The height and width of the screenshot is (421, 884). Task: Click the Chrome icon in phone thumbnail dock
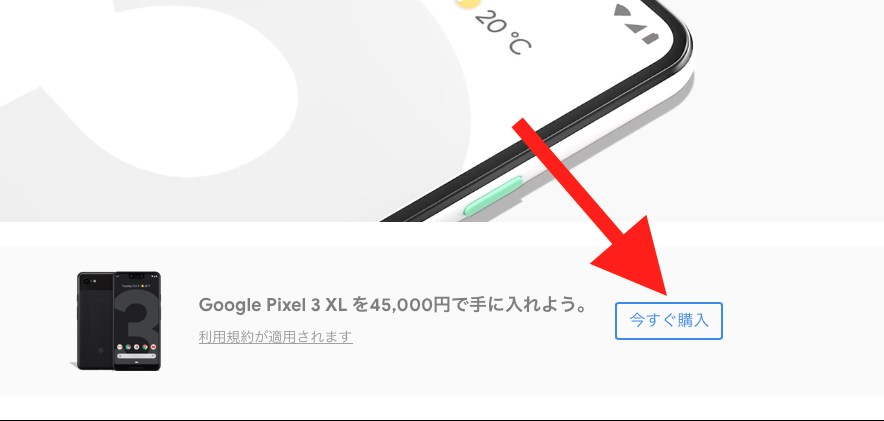[x=145, y=347]
